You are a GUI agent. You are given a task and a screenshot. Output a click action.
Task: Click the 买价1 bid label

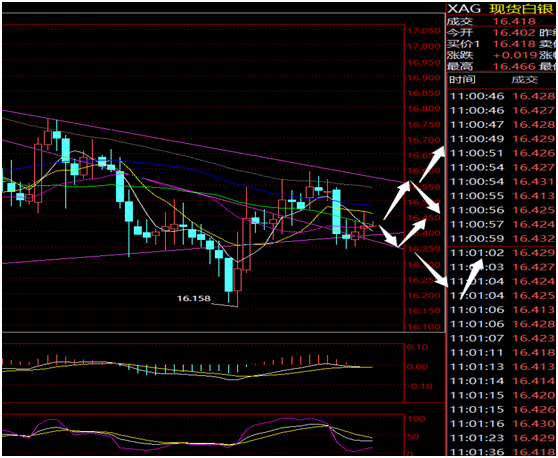click(463, 44)
